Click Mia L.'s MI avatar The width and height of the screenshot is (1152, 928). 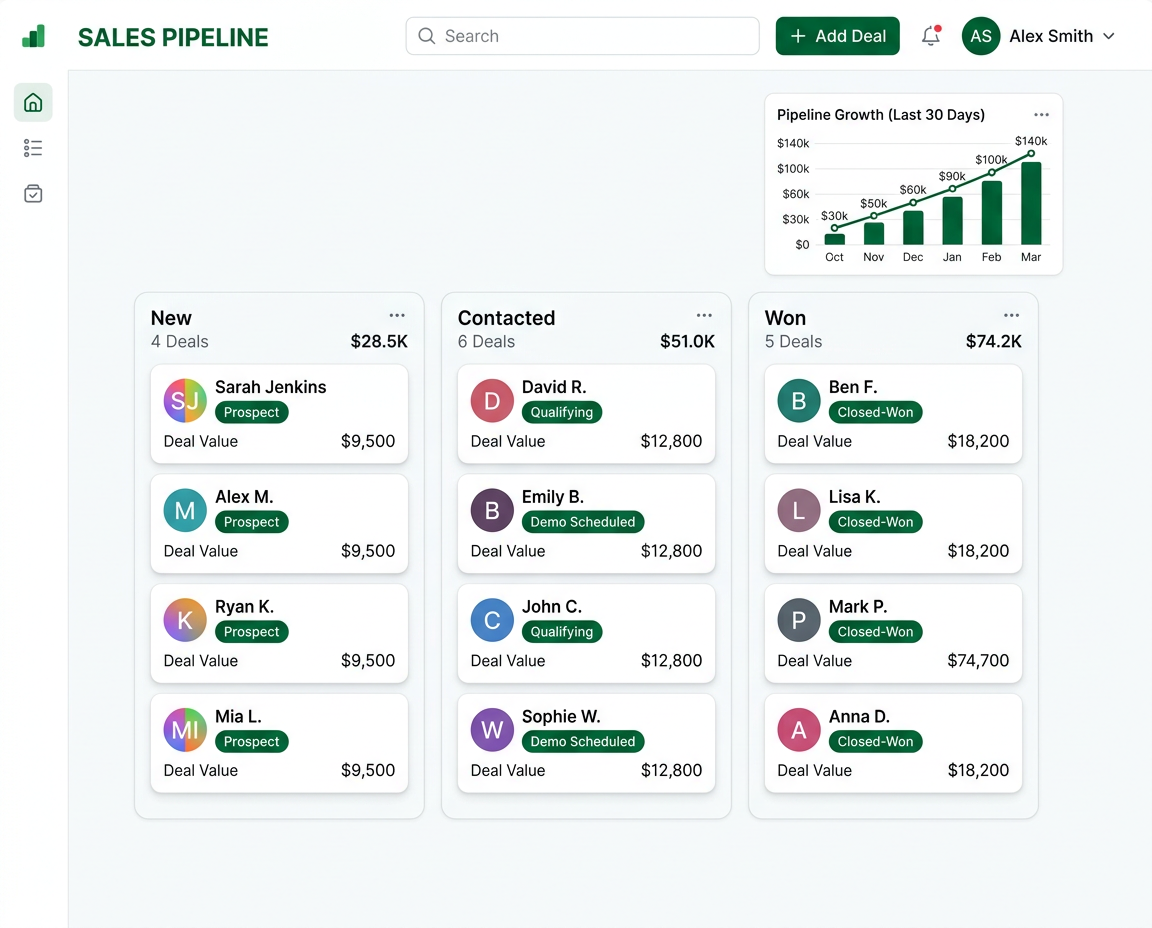coord(184,730)
